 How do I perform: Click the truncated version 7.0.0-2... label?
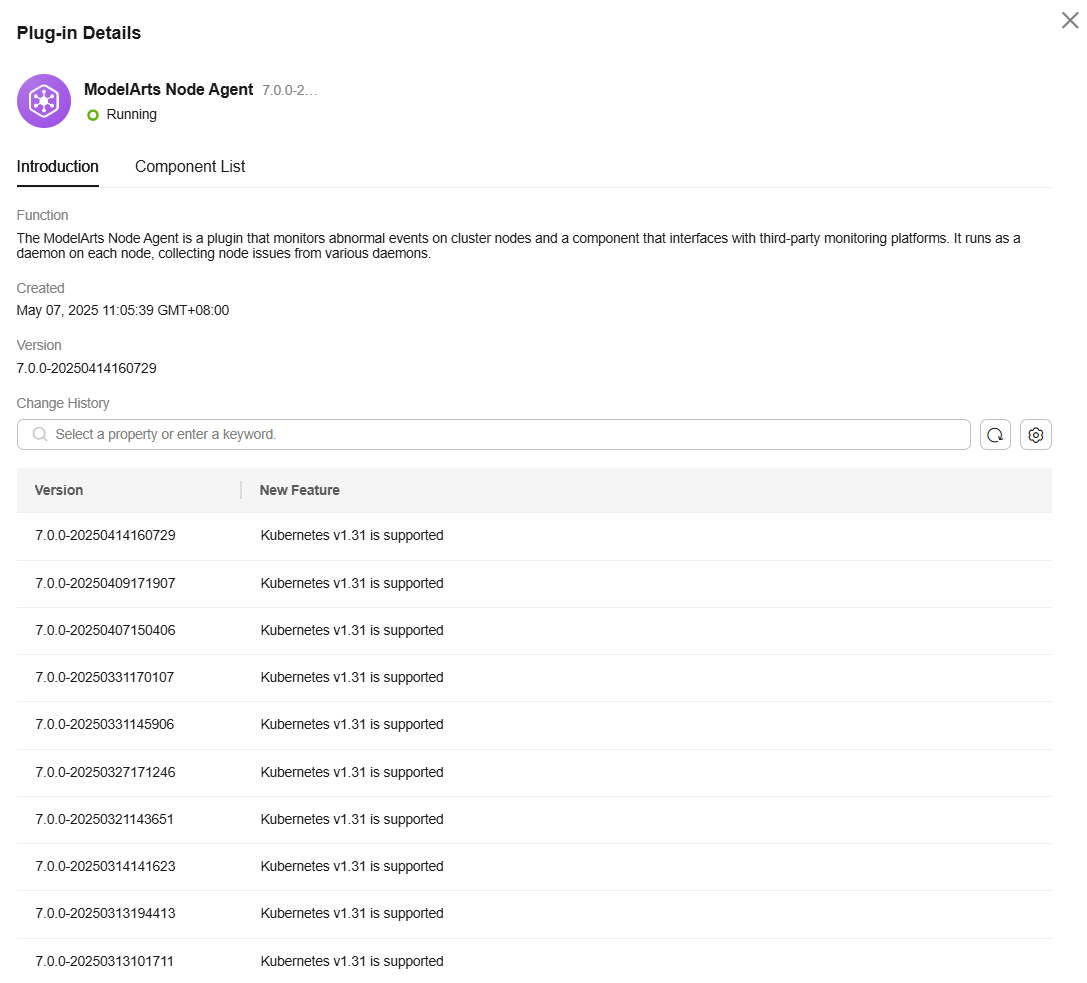[289, 90]
